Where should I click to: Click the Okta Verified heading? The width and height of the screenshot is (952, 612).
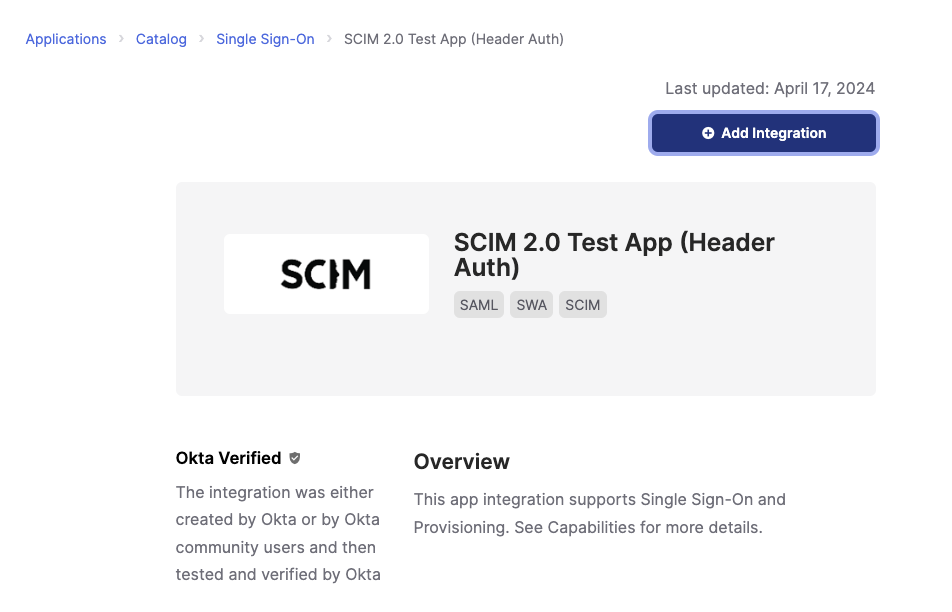click(228, 458)
